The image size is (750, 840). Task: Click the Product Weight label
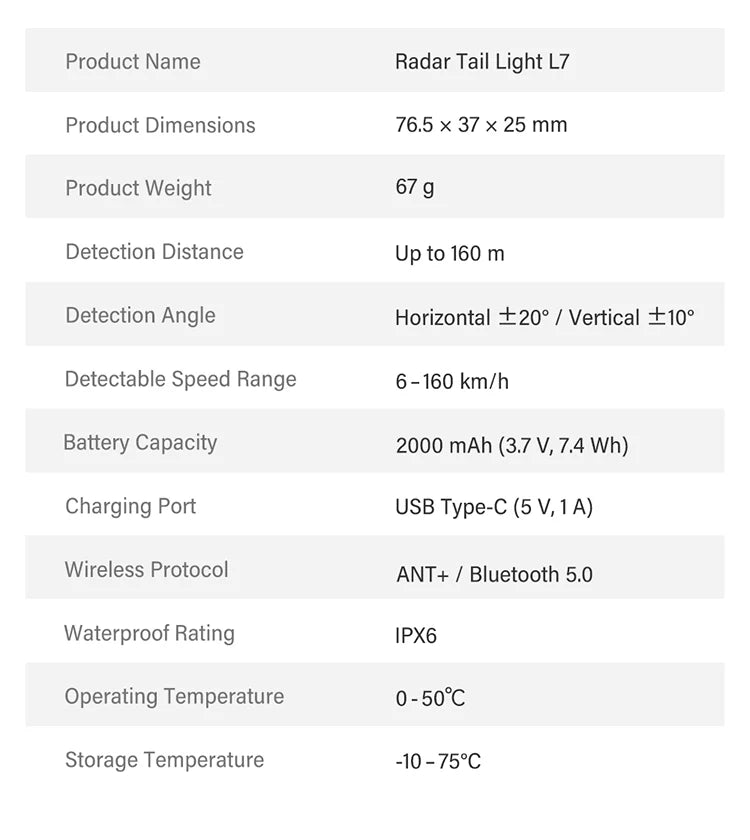138,188
